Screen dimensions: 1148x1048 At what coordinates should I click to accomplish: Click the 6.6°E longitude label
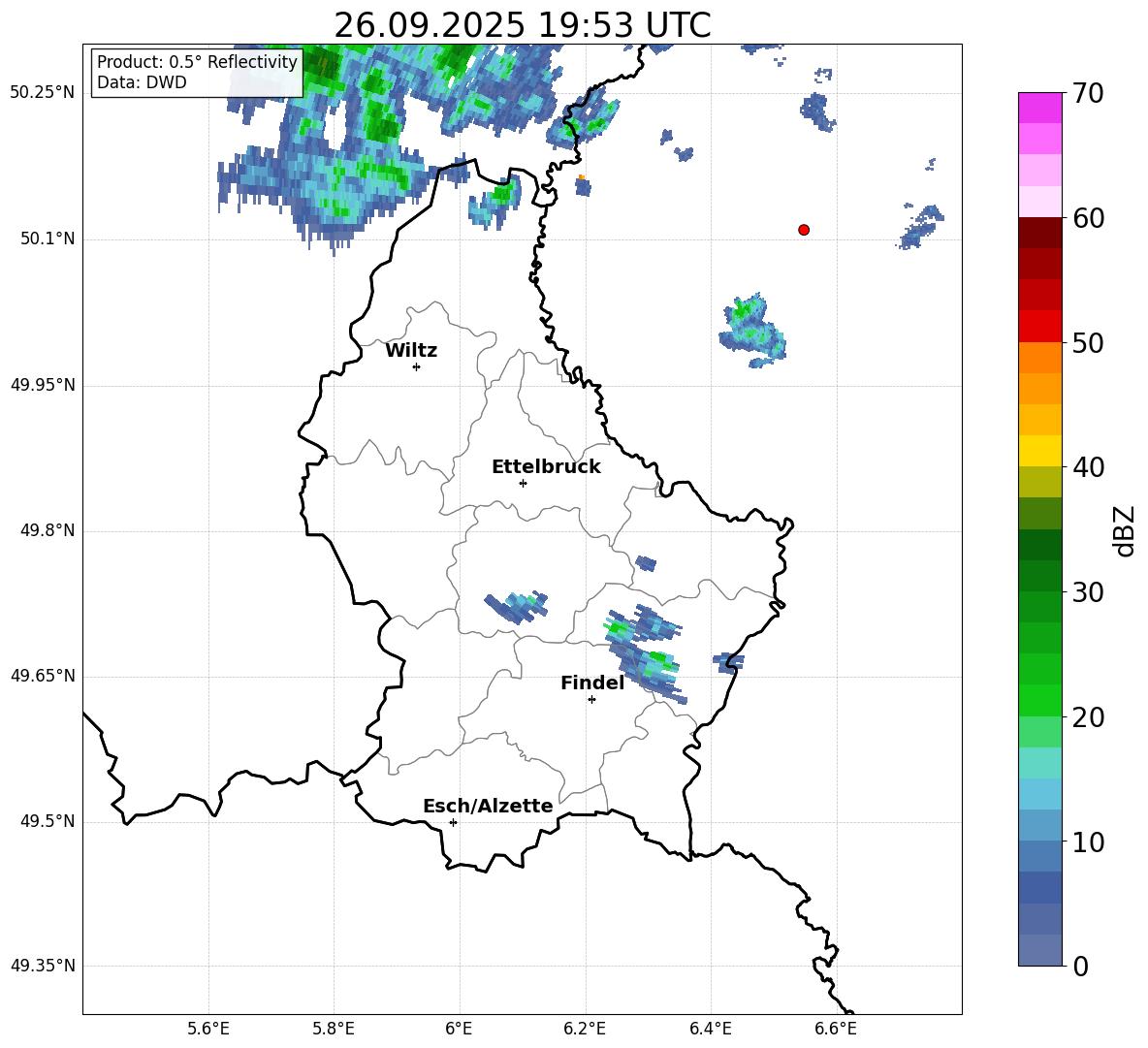tap(836, 1029)
